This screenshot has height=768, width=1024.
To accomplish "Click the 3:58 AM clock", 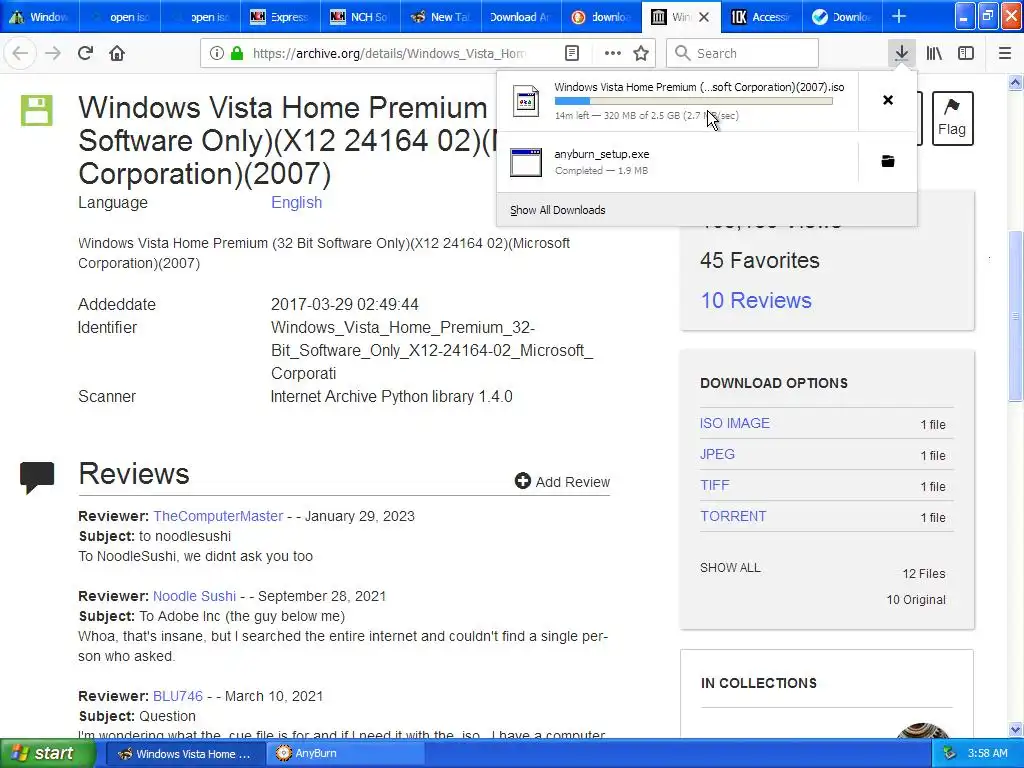I will pyautogui.click(x=987, y=753).
